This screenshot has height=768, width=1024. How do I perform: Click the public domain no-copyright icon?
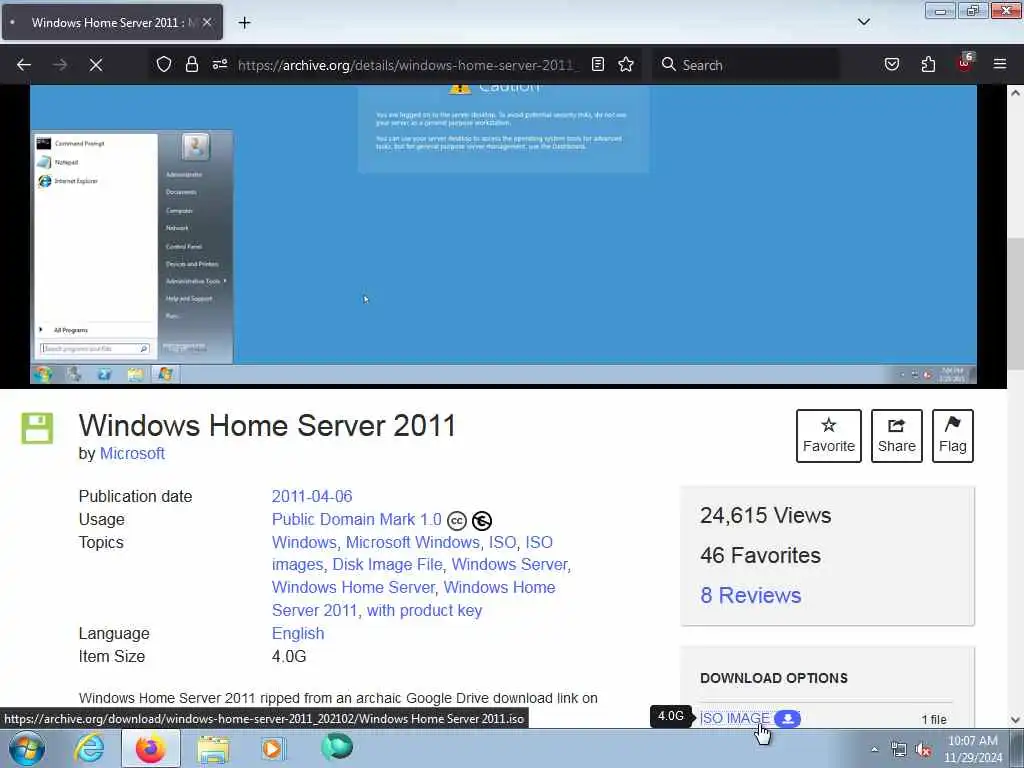coord(482,520)
